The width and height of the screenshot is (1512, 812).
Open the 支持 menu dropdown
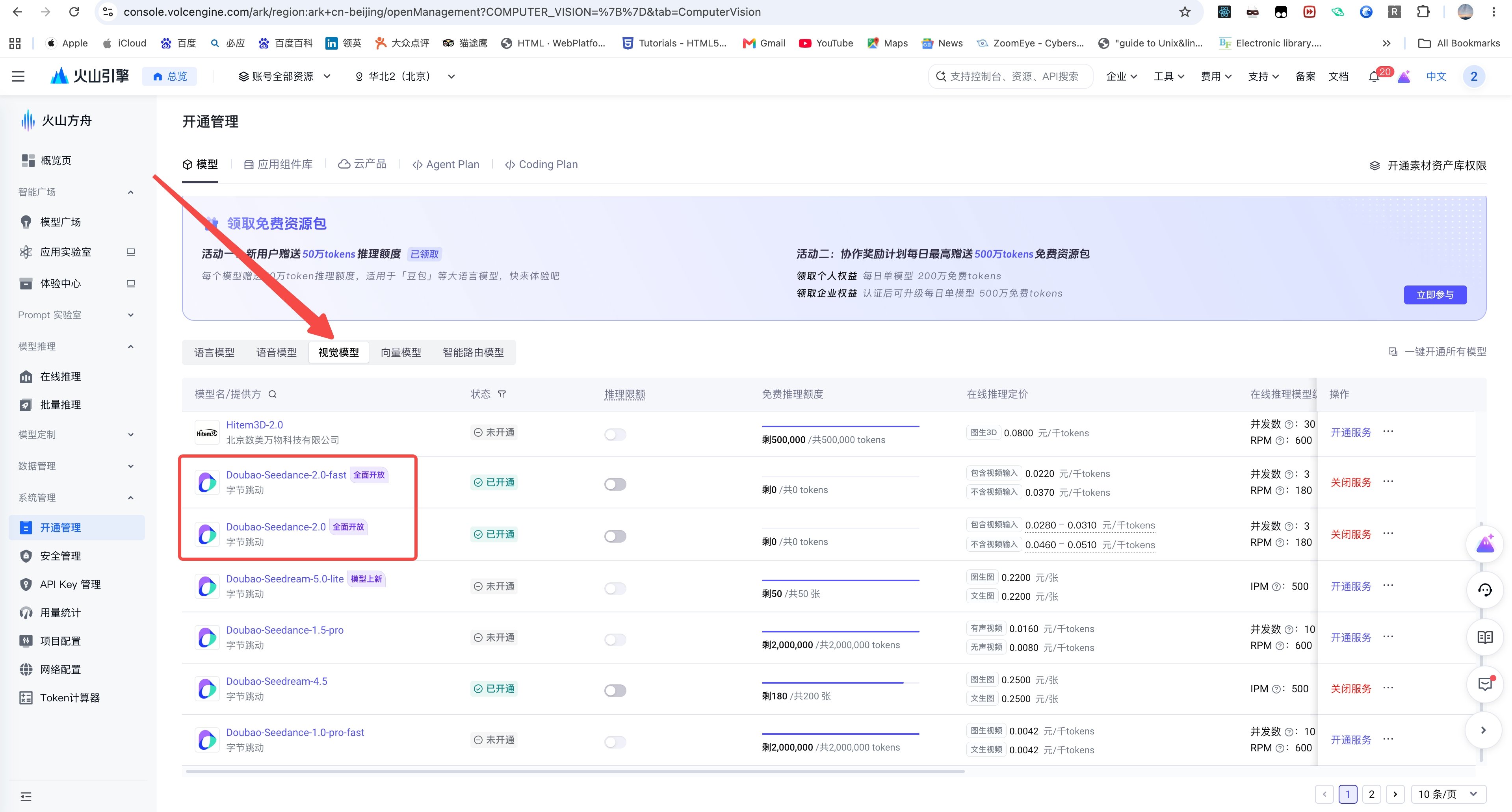pos(1263,76)
